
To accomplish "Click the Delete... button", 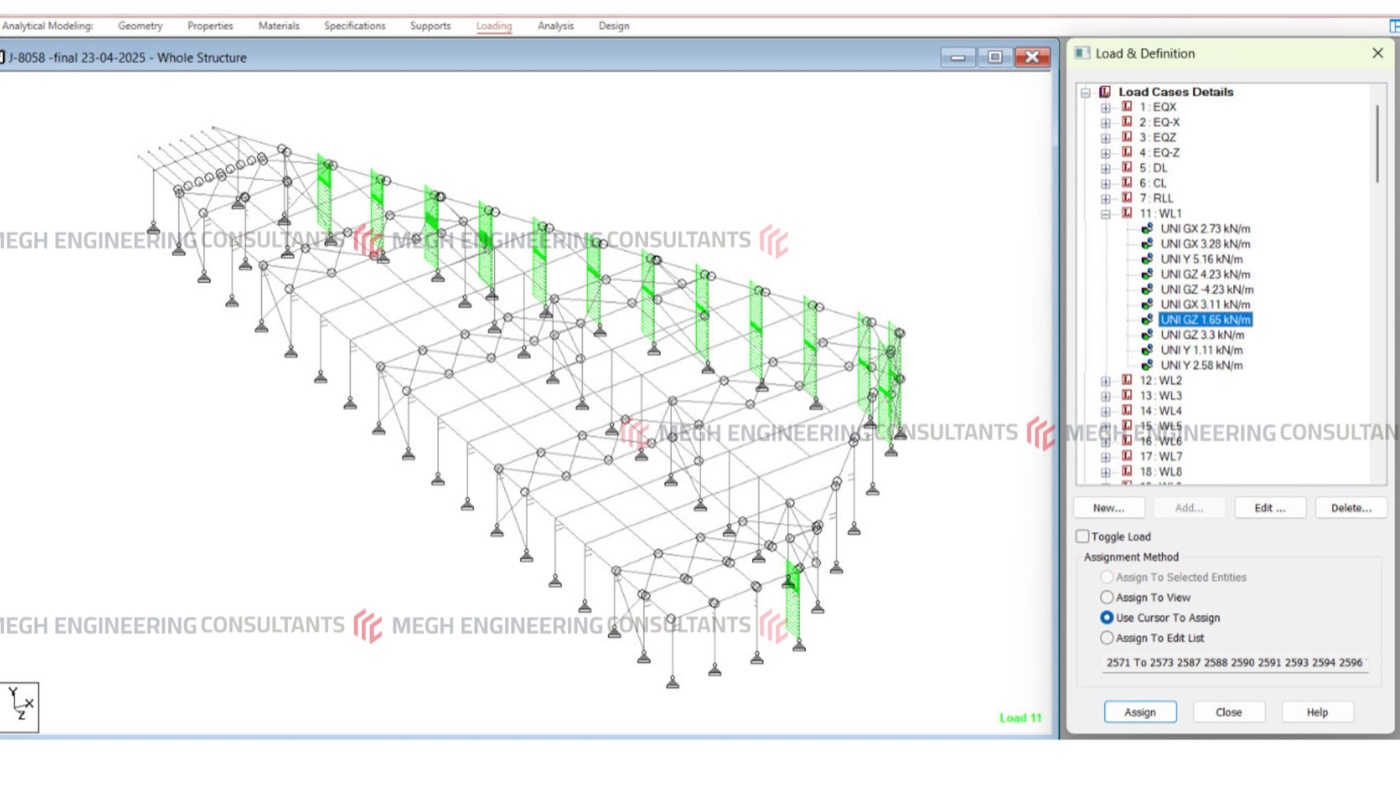I will click(1351, 508).
